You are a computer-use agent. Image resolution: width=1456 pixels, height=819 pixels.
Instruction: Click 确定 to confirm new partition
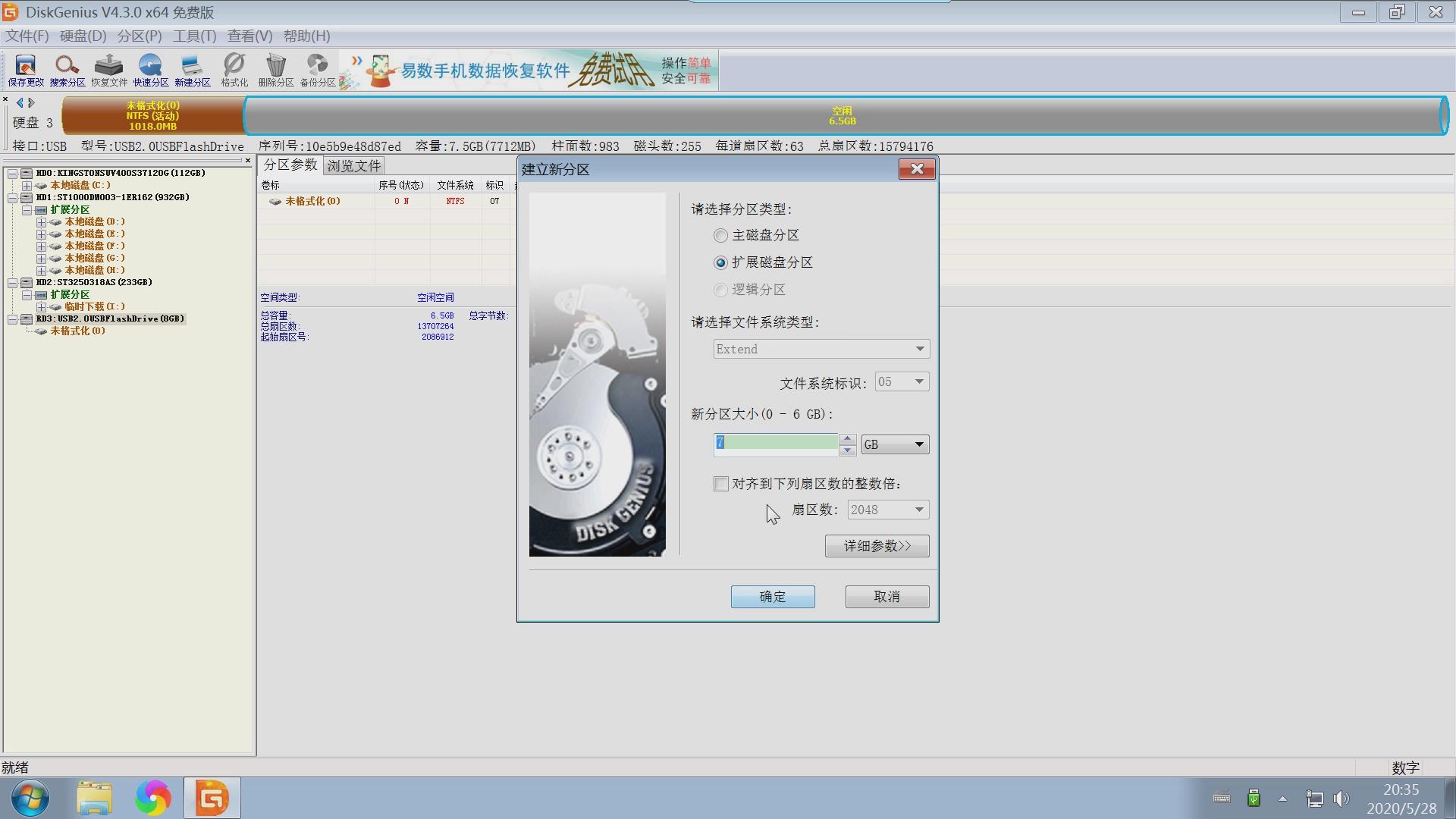(773, 597)
